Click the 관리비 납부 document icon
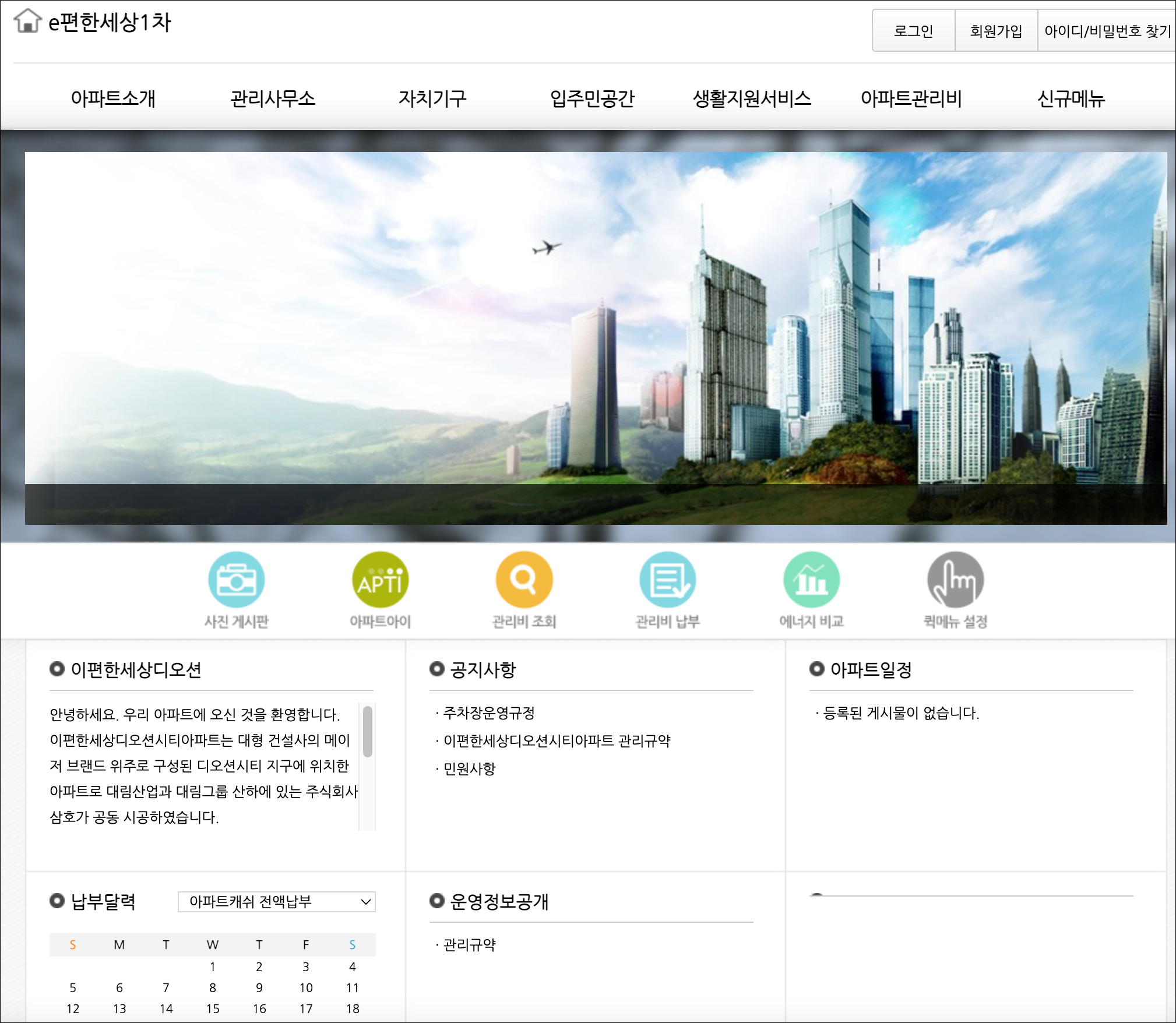This screenshot has height=1023, width=1176. click(667, 580)
